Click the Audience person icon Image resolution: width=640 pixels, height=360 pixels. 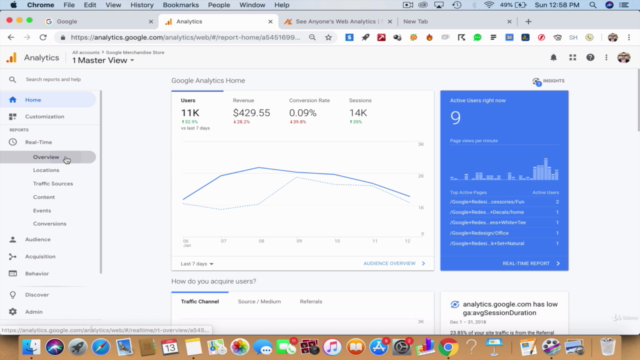(x=13, y=240)
